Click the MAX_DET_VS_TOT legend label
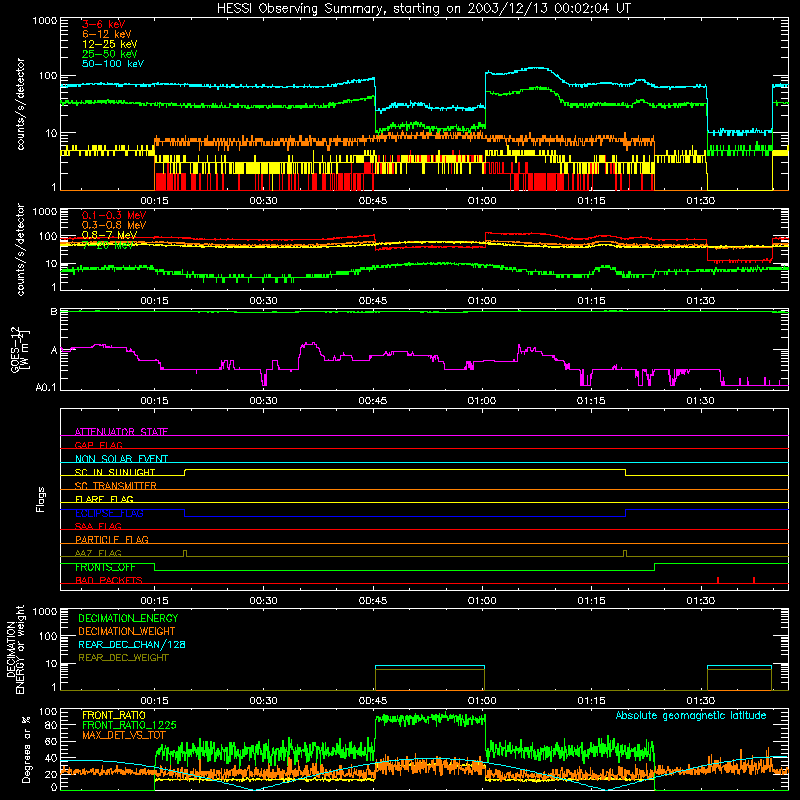This screenshot has height=800, width=800. [x=124, y=735]
